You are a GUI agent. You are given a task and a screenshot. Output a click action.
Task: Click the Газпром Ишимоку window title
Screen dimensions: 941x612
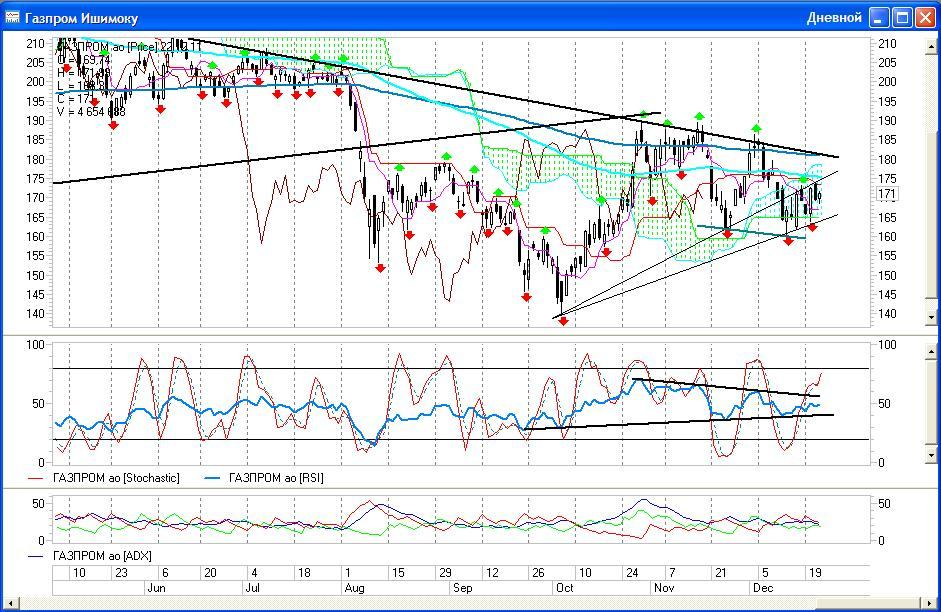click(82, 19)
